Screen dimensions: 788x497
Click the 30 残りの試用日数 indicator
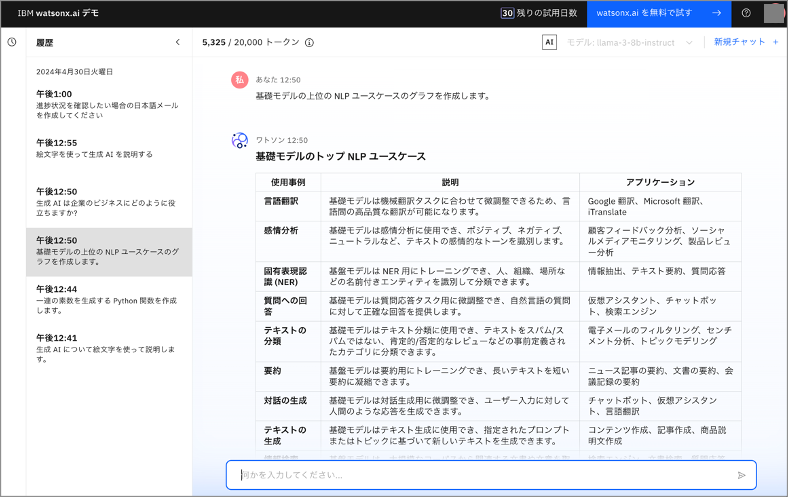(539, 13)
